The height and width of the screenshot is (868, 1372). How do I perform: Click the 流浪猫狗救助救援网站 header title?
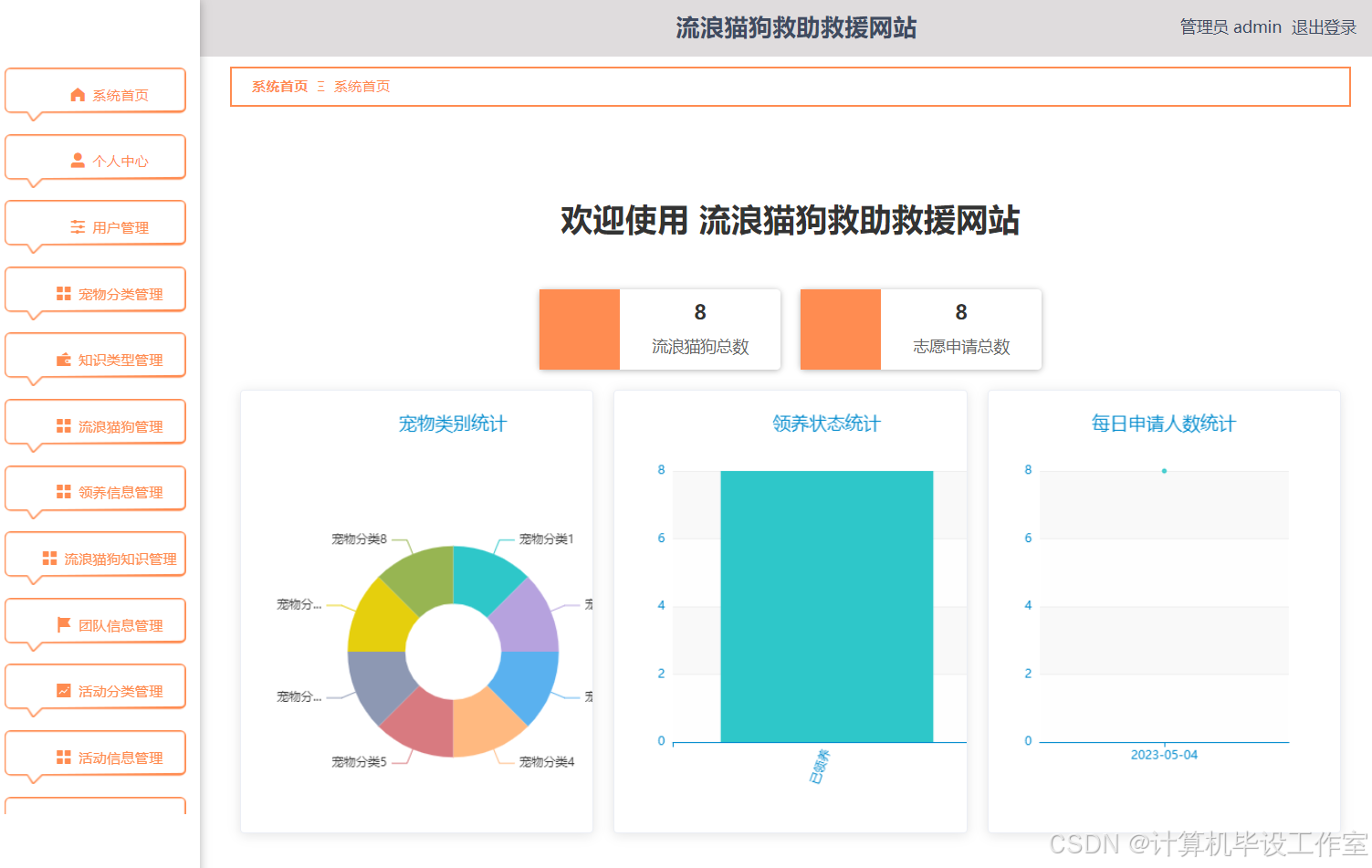point(796,27)
